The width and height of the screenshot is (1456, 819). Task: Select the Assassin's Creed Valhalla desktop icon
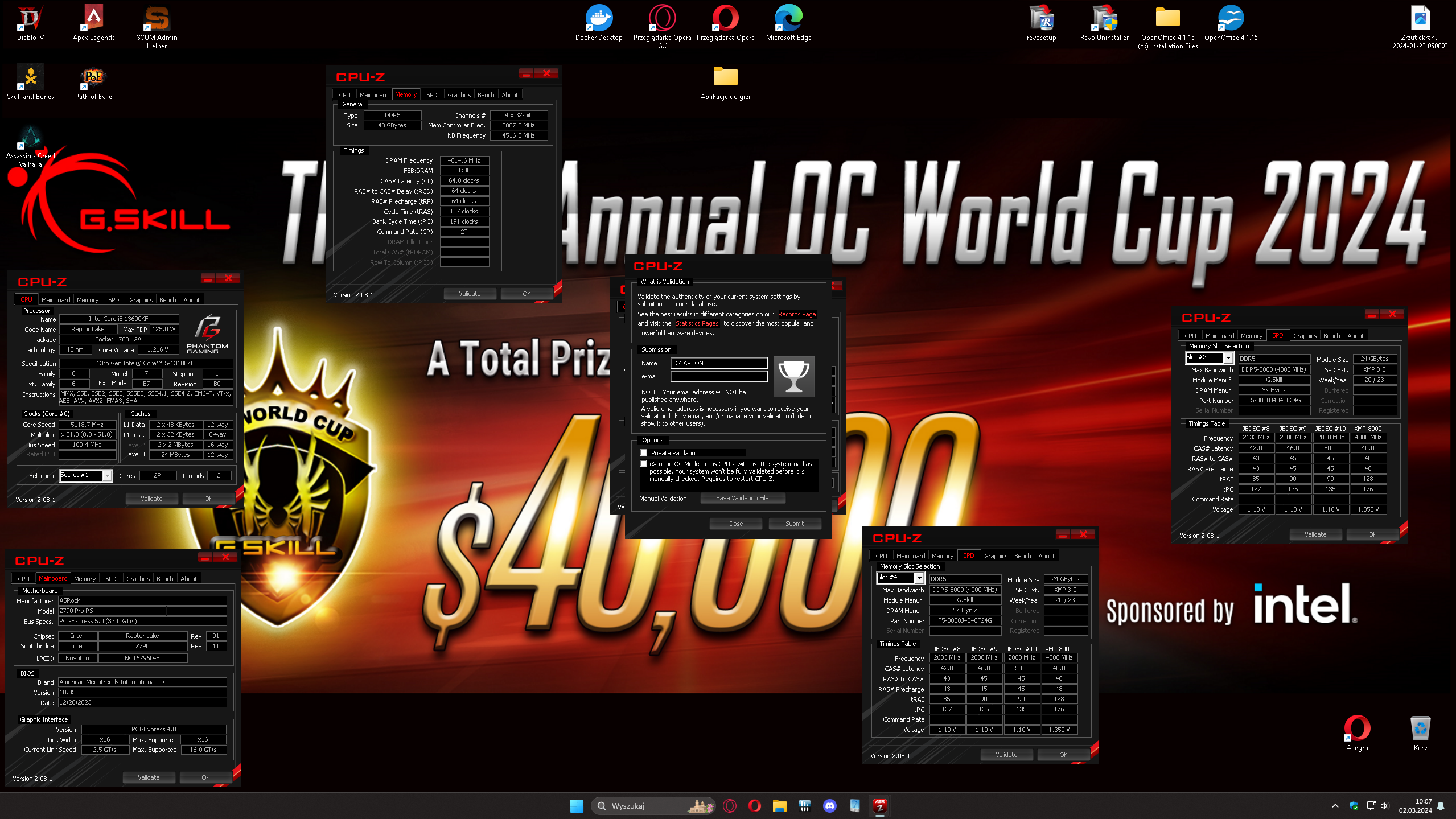pyautogui.click(x=30, y=146)
